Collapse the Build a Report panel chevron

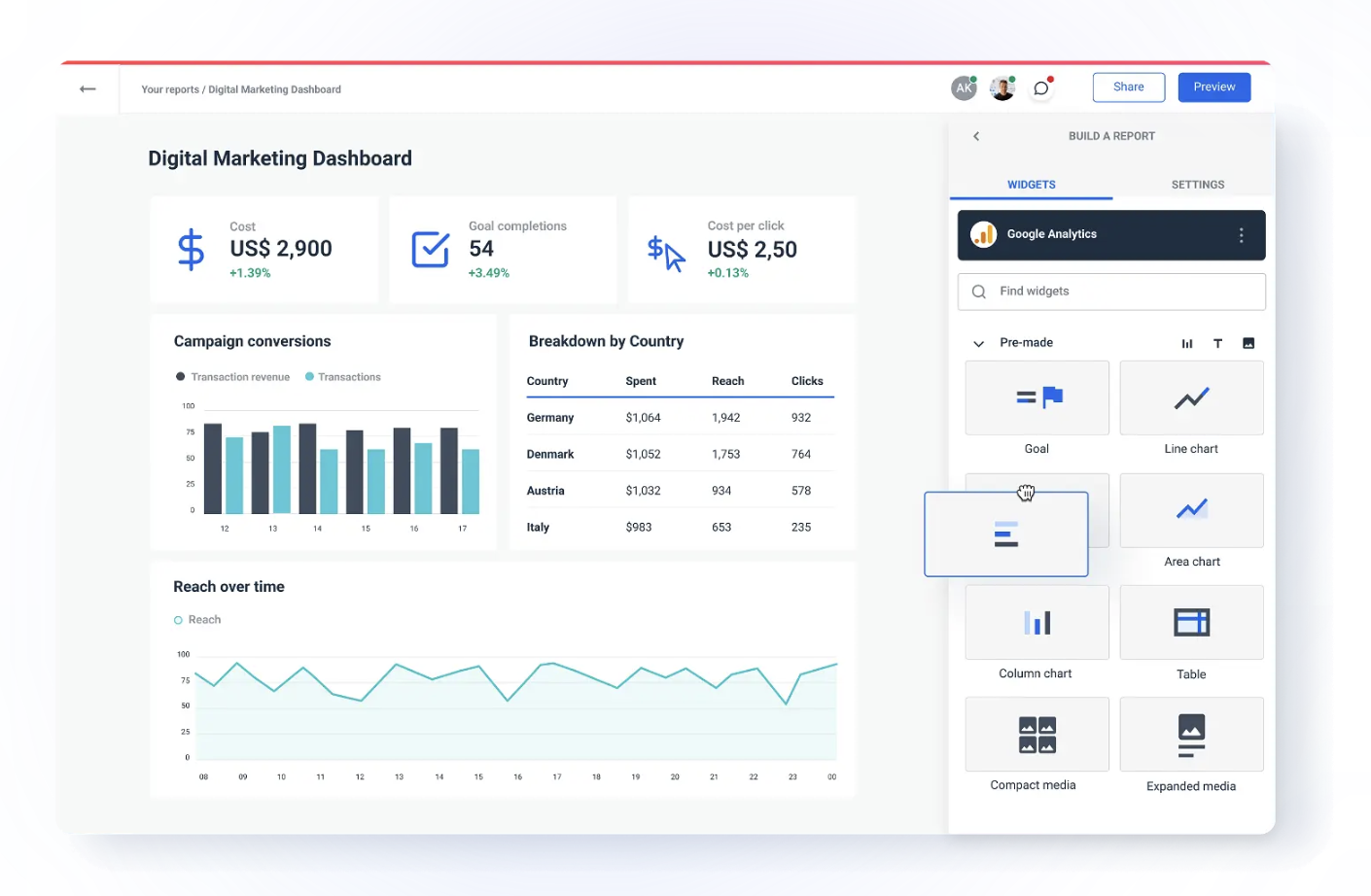pyautogui.click(x=976, y=136)
